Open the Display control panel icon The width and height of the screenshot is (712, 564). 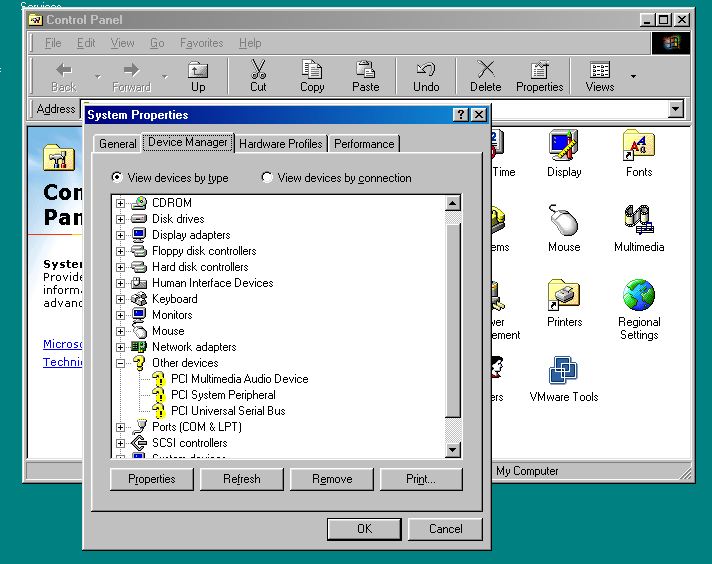pyautogui.click(x=564, y=145)
